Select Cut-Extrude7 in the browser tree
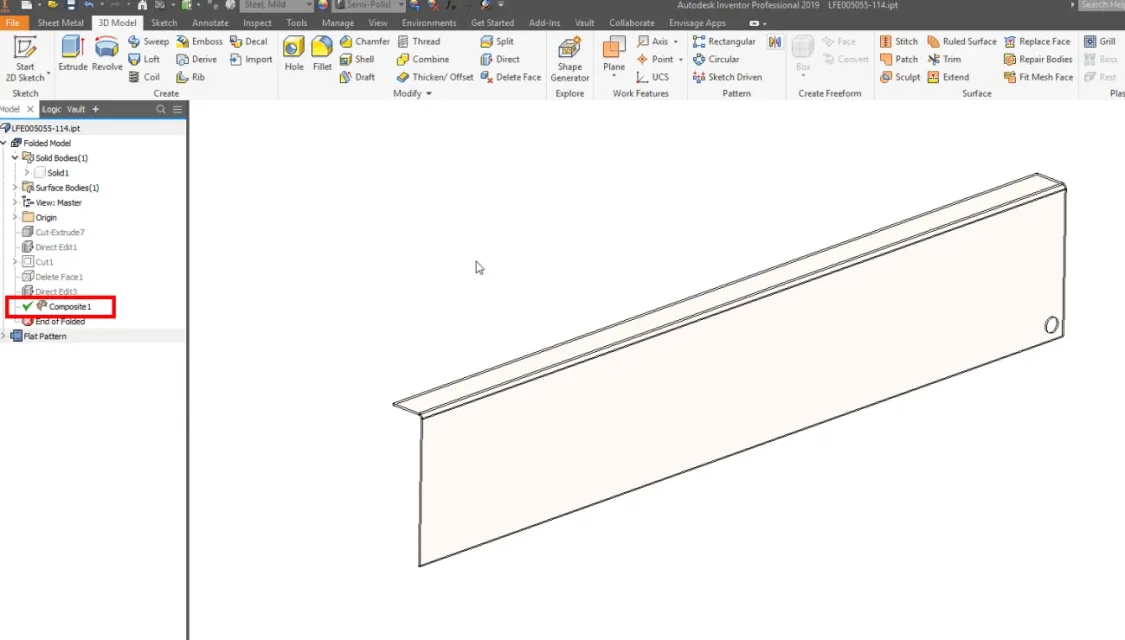Viewport: 1125px width, 640px height. (60, 232)
